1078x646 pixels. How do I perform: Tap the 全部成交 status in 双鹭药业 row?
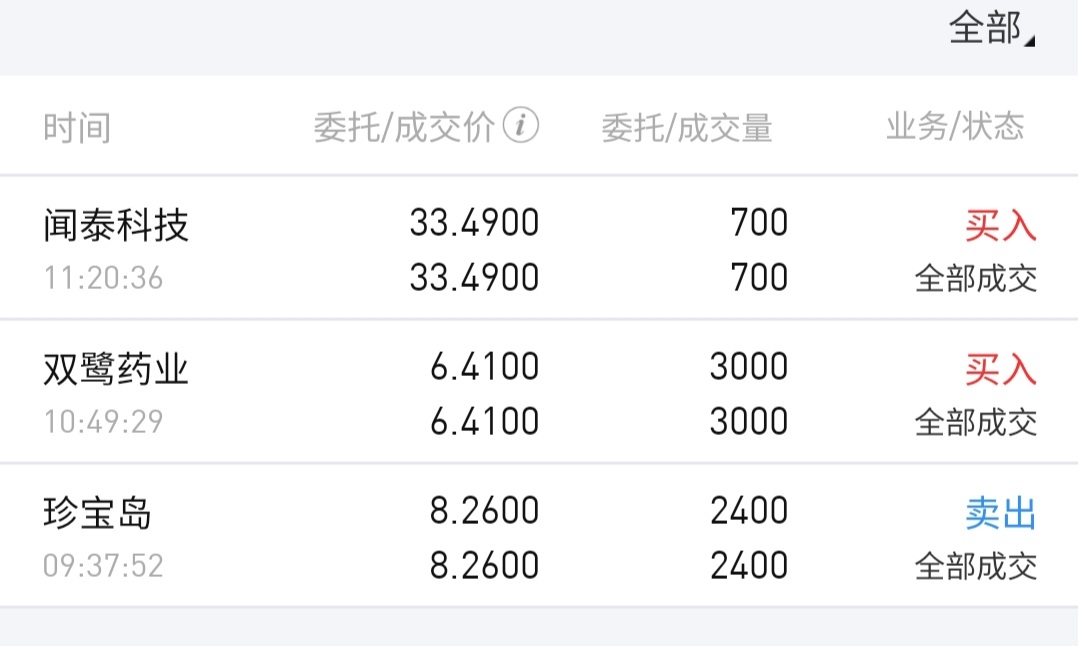click(x=976, y=422)
